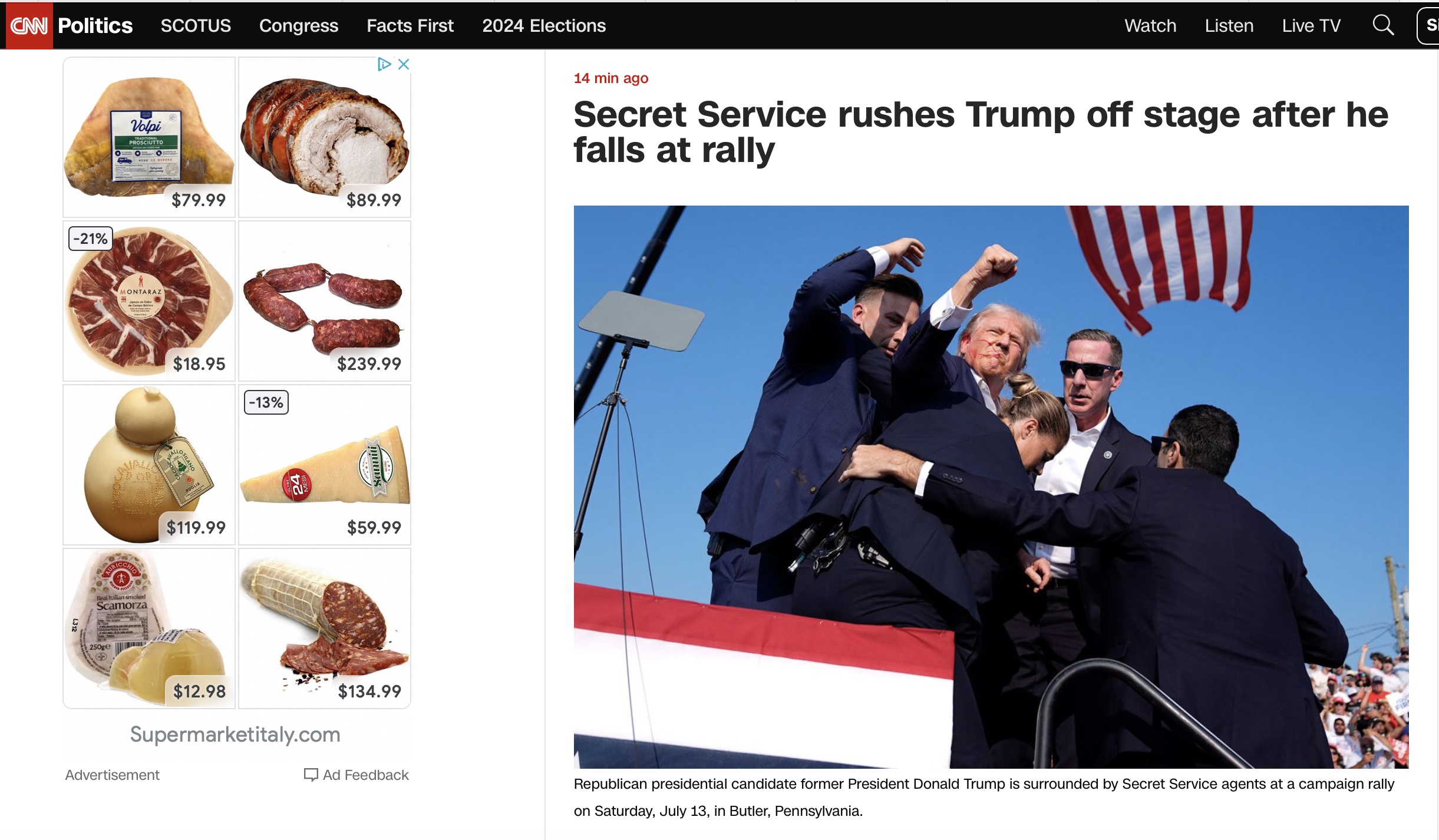The height and width of the screenshot is (840, 1439).
Task: Select the Montaraz jamon $18.95 product
Action: [x=149, y=301]
